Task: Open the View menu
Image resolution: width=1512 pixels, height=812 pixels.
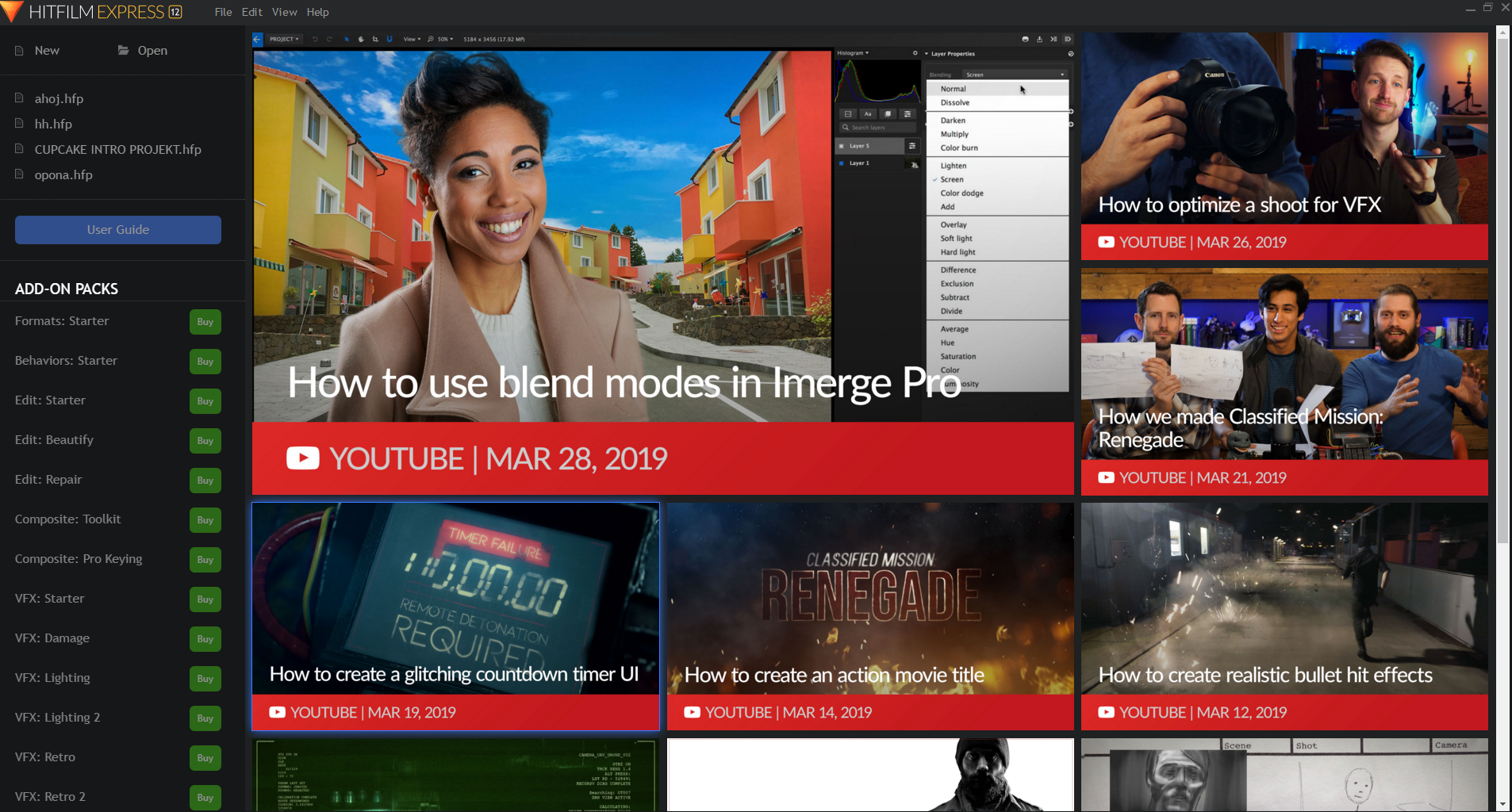Action: pos(285,12)
